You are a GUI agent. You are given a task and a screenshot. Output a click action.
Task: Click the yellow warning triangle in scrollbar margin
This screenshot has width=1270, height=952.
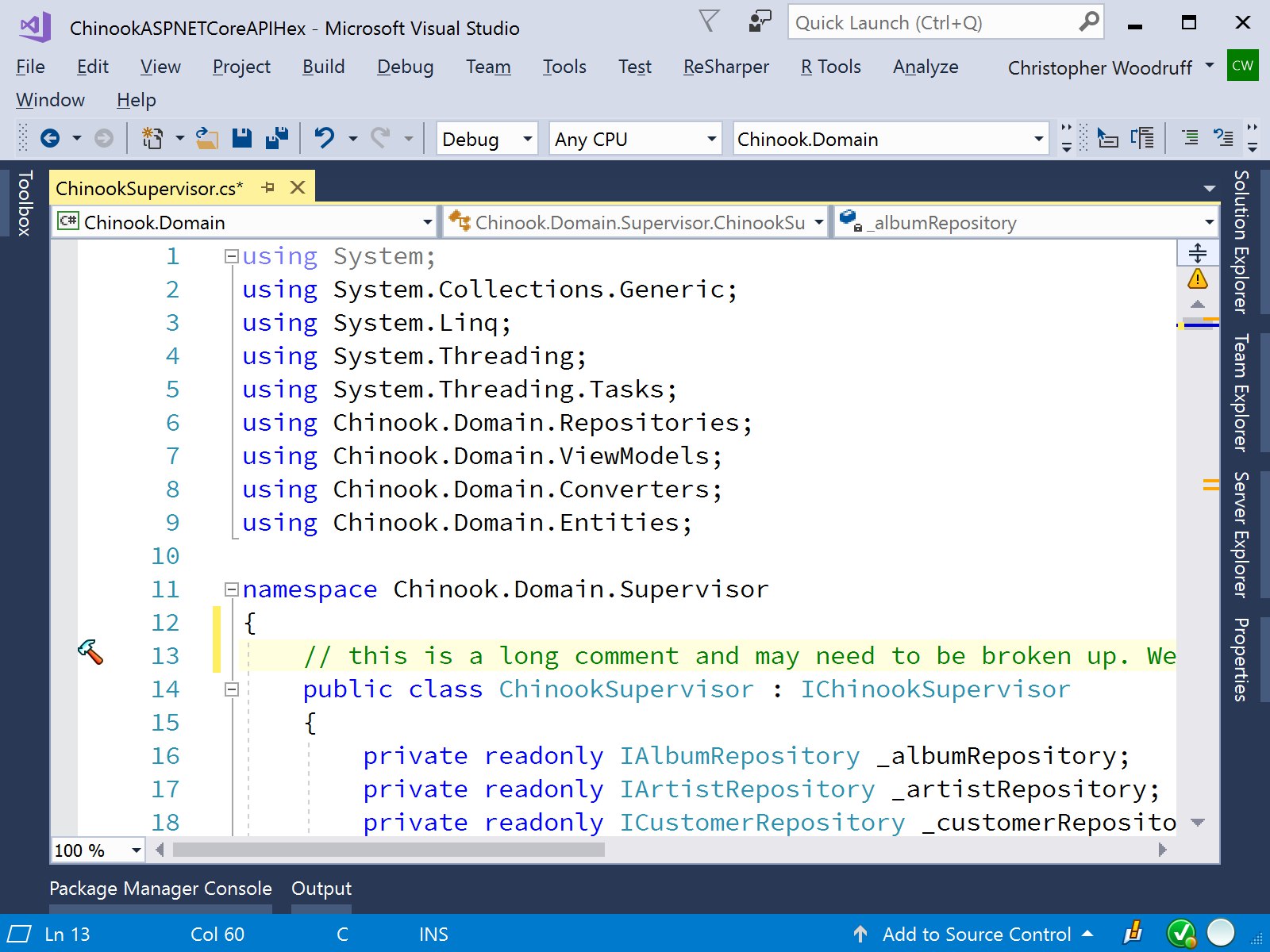[x=1197, y=279]
